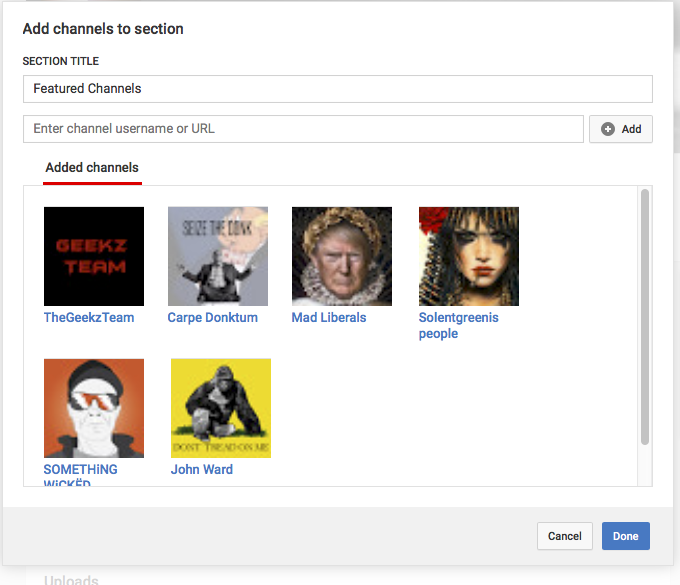The width and height of the screenshot is (680, 585).
Task: Click the Add button with plus icon
Action: pyautogui.click(x=621, y=129)
